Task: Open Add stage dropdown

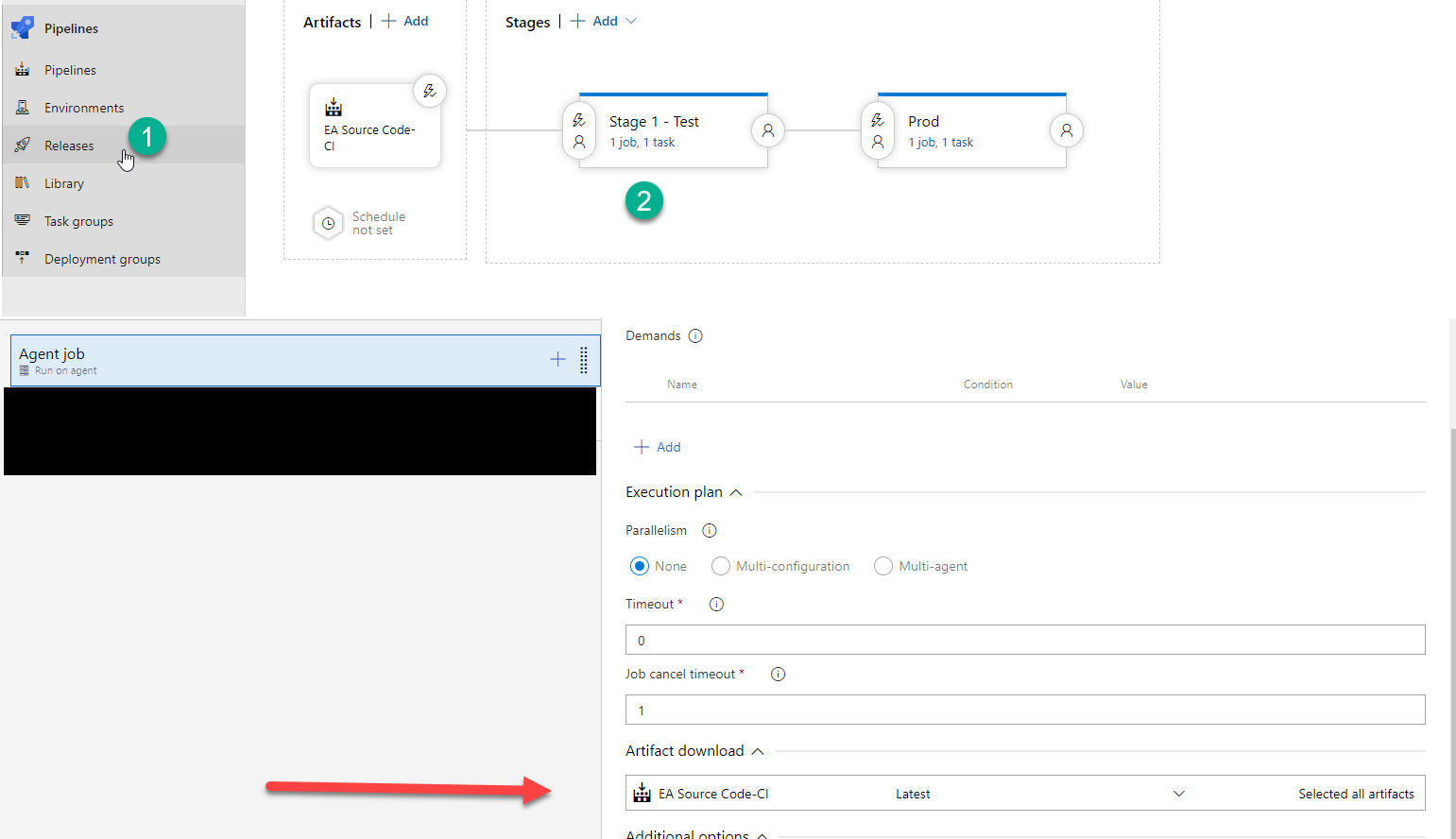Action: pyautogui.click(x=604, y=21)
